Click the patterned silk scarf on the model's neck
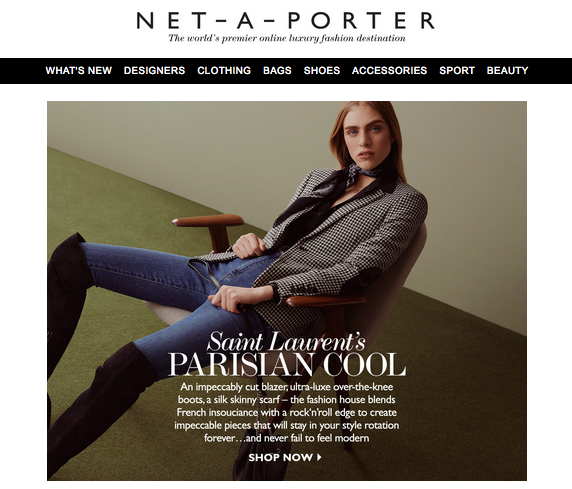The width and height of the screenshot is (572, 489). [x=361, y=174]
